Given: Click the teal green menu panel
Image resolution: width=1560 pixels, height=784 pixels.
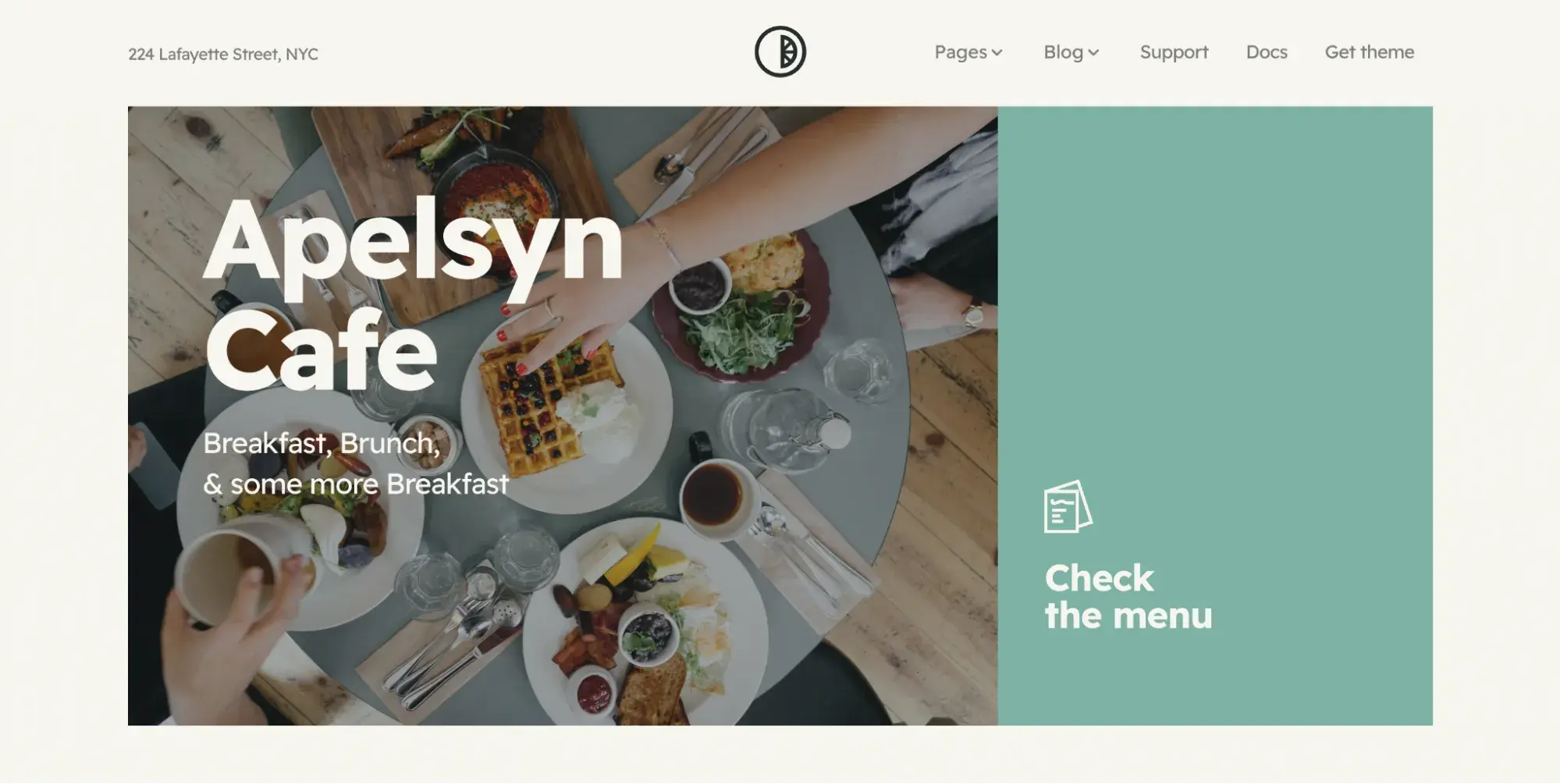Looking at the screenshot, I should pos(1214,416).
